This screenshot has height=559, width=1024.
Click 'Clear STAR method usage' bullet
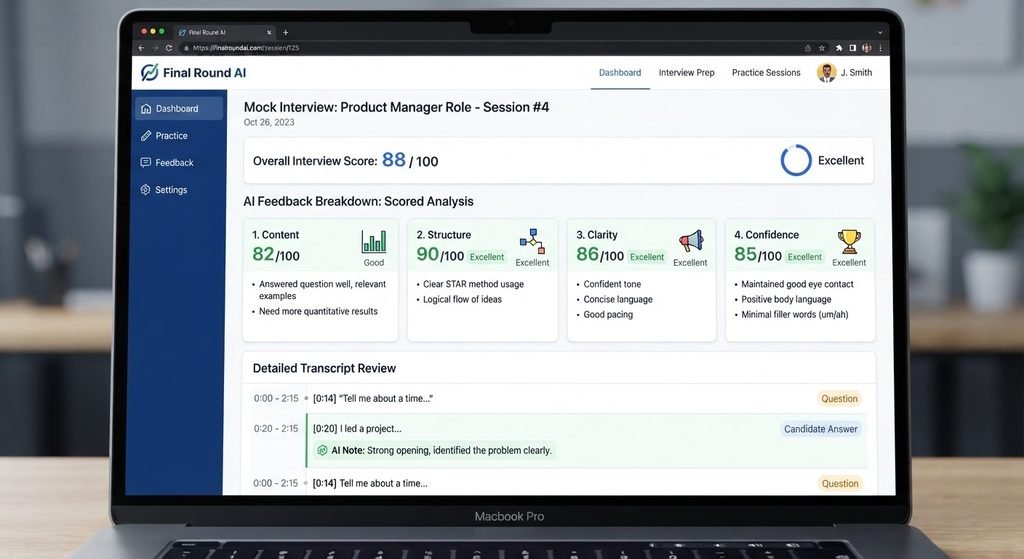(473, 284)
